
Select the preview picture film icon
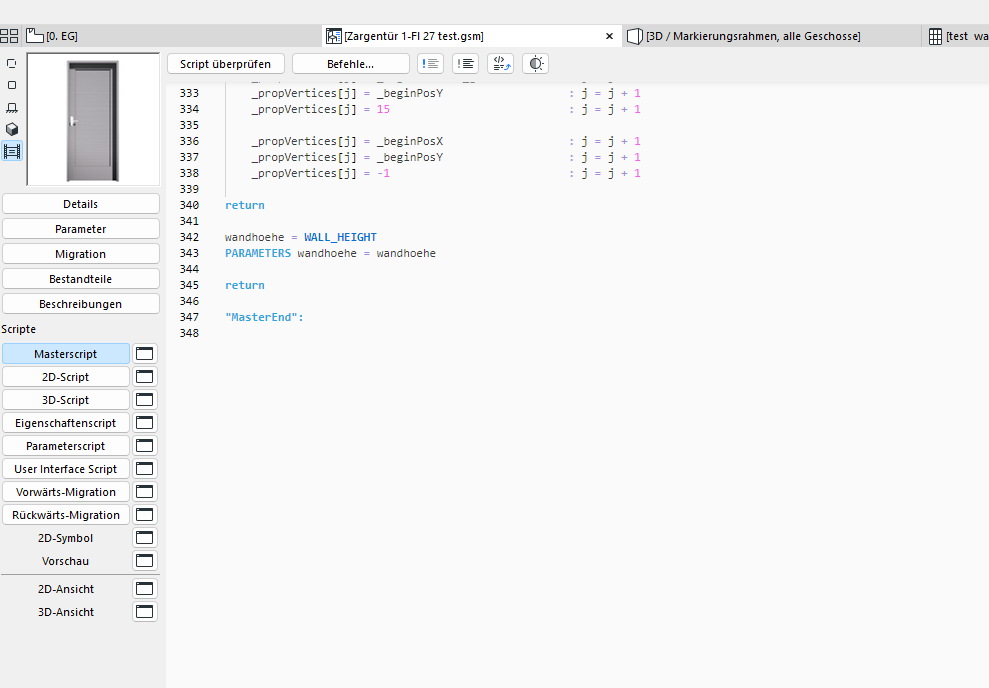[11, 151]
